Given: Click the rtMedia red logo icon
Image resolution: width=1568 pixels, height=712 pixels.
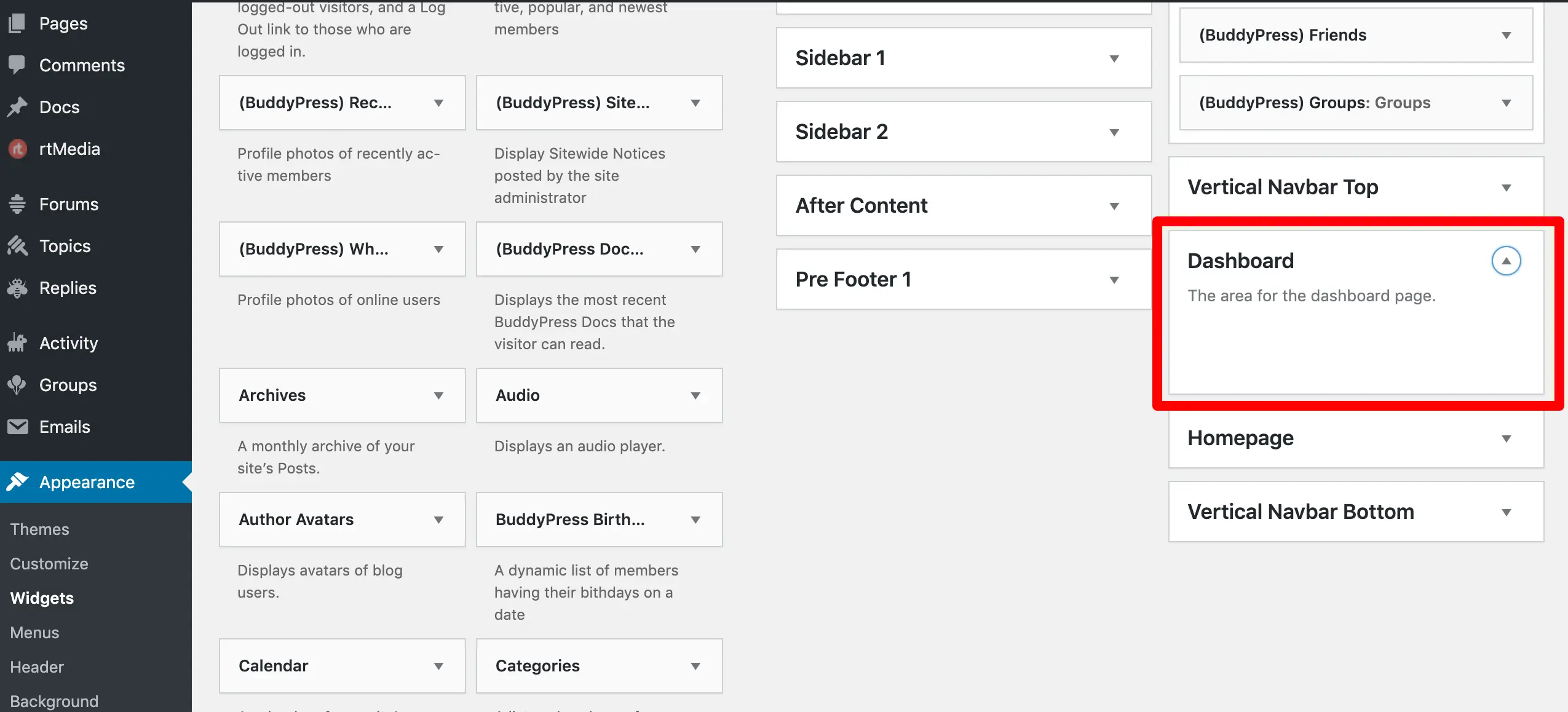Looking at the screenshot, I should [17, 149].
